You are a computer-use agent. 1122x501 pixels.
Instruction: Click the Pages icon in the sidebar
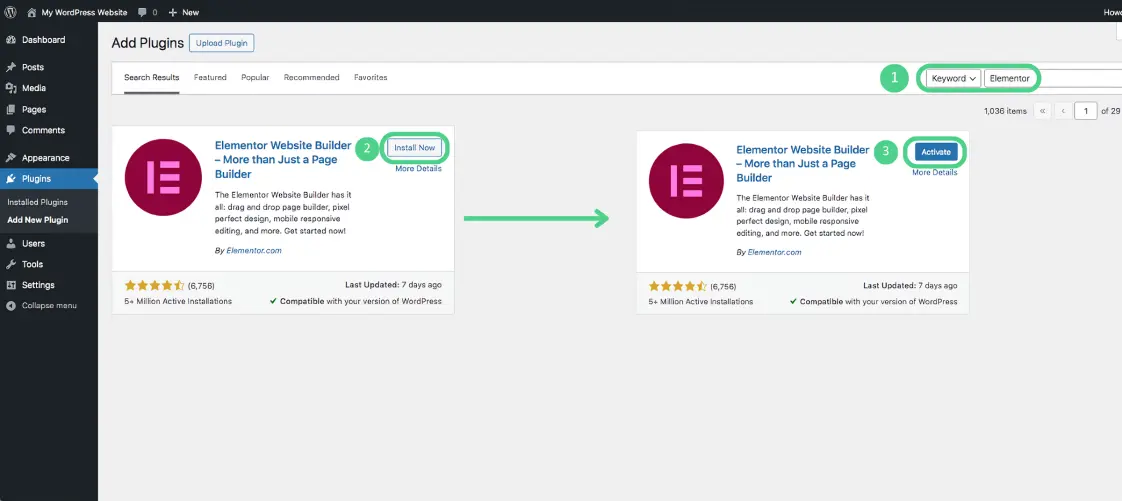[11, 110]
